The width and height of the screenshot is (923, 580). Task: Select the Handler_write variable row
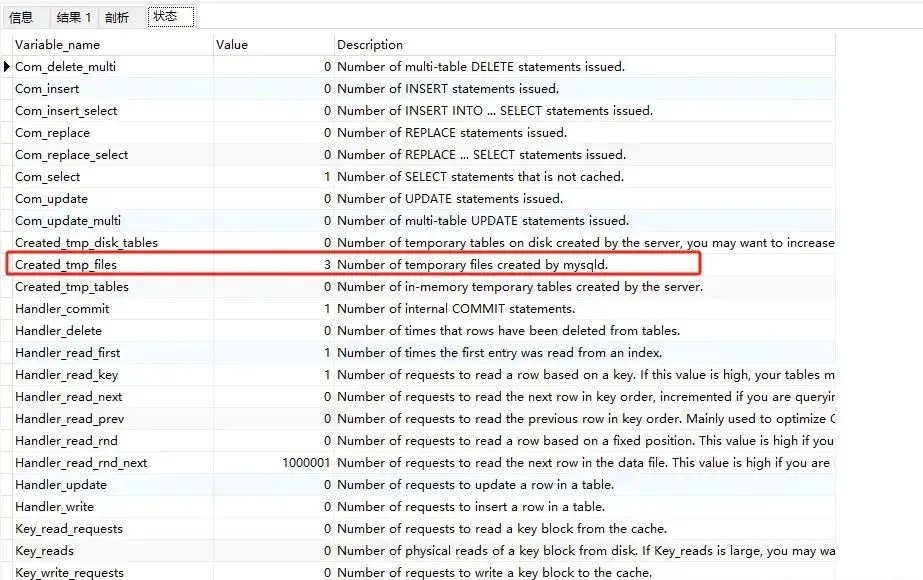tap(54, 507)
